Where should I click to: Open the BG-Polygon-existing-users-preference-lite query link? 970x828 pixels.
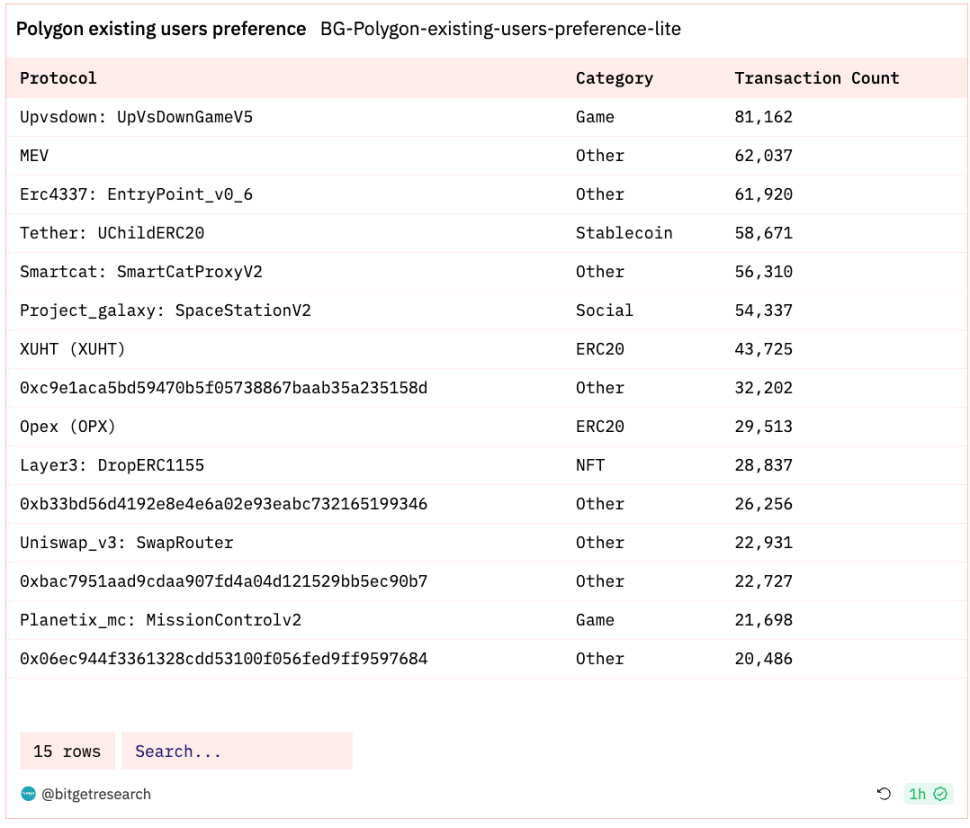[500, 29]
